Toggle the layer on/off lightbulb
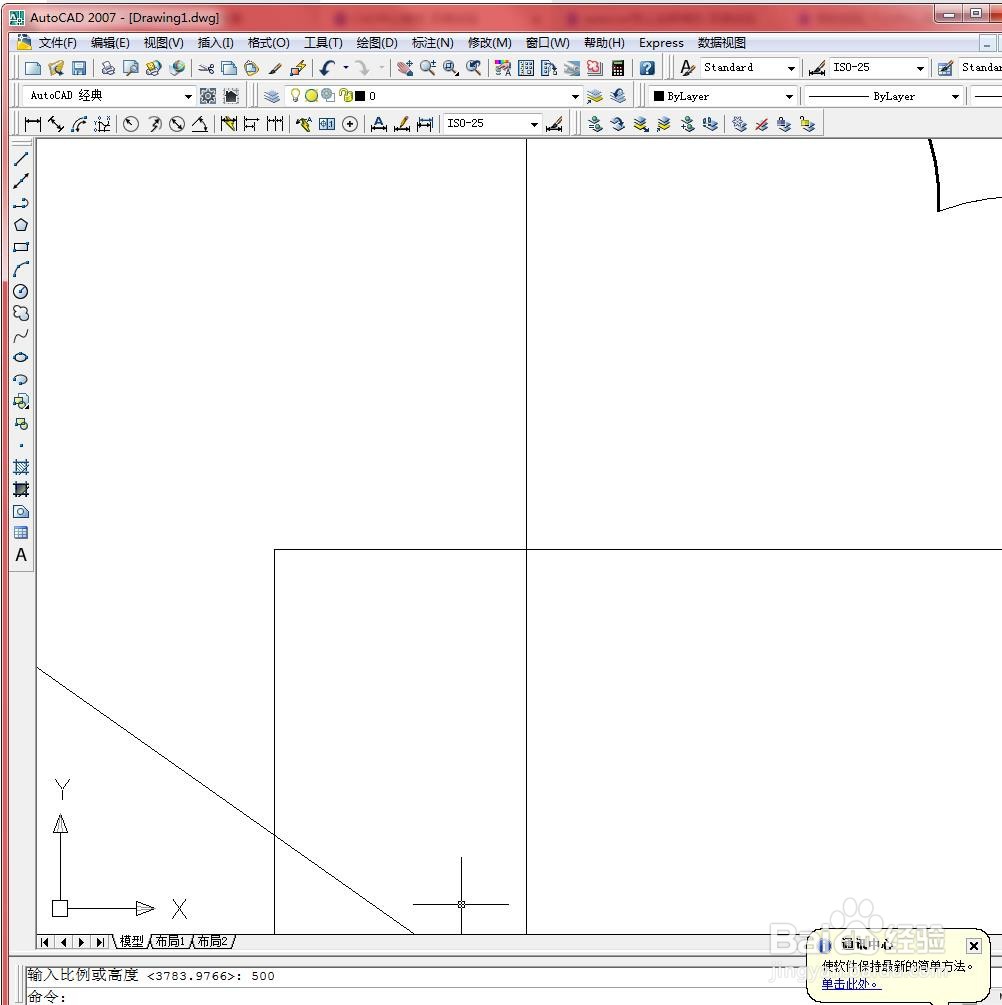Viewport: 1002px width, 1005px height. pyautogui.click(x=295, y=96)
